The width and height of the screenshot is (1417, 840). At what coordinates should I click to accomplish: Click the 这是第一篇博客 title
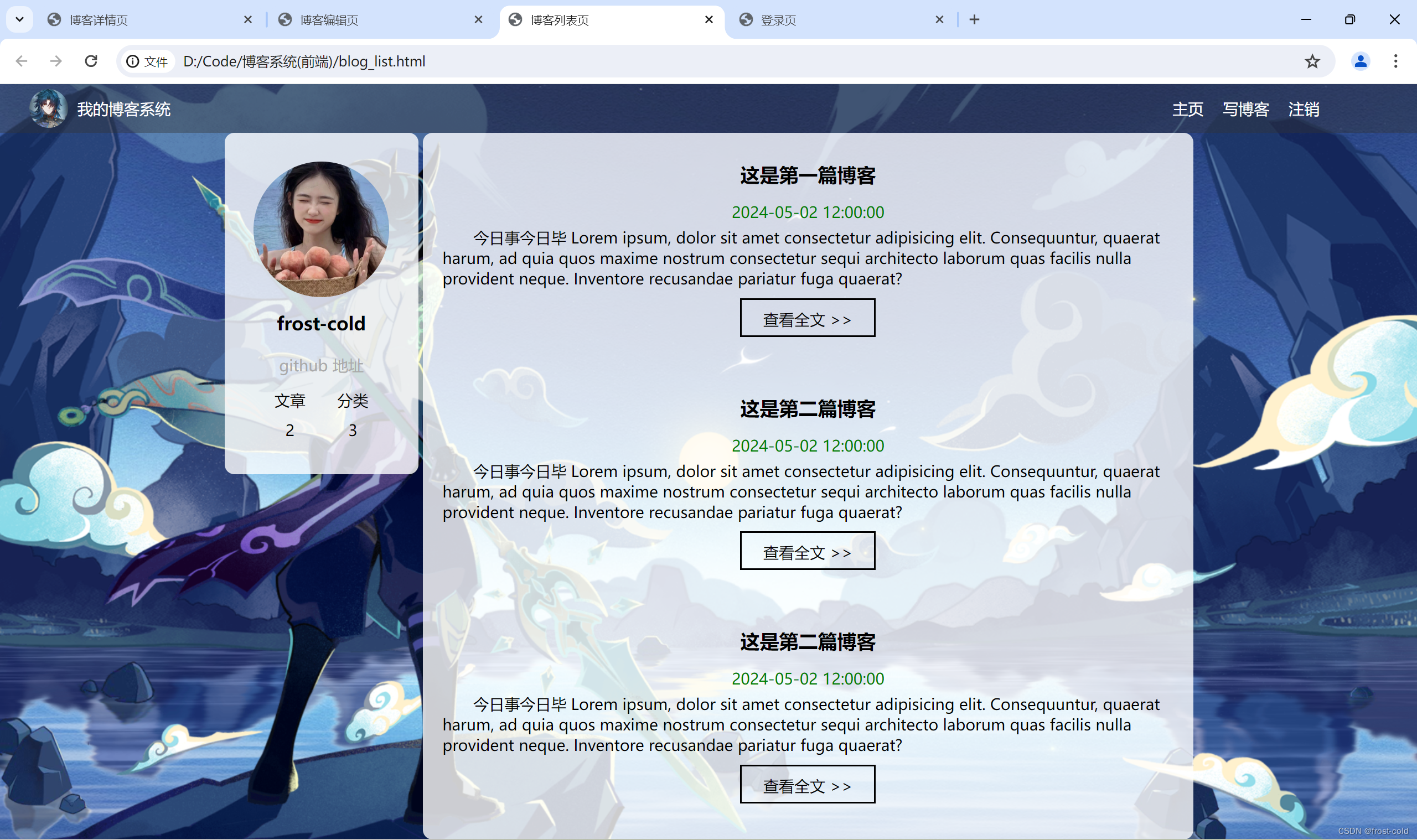(808, 175)
